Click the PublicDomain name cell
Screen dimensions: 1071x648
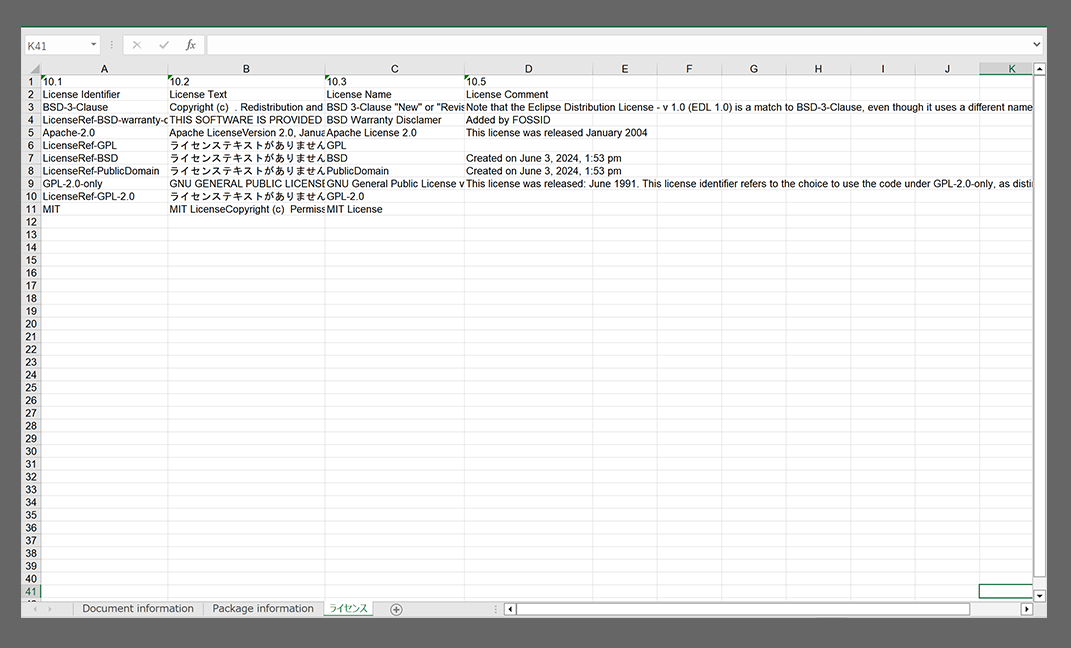[394, 171]
